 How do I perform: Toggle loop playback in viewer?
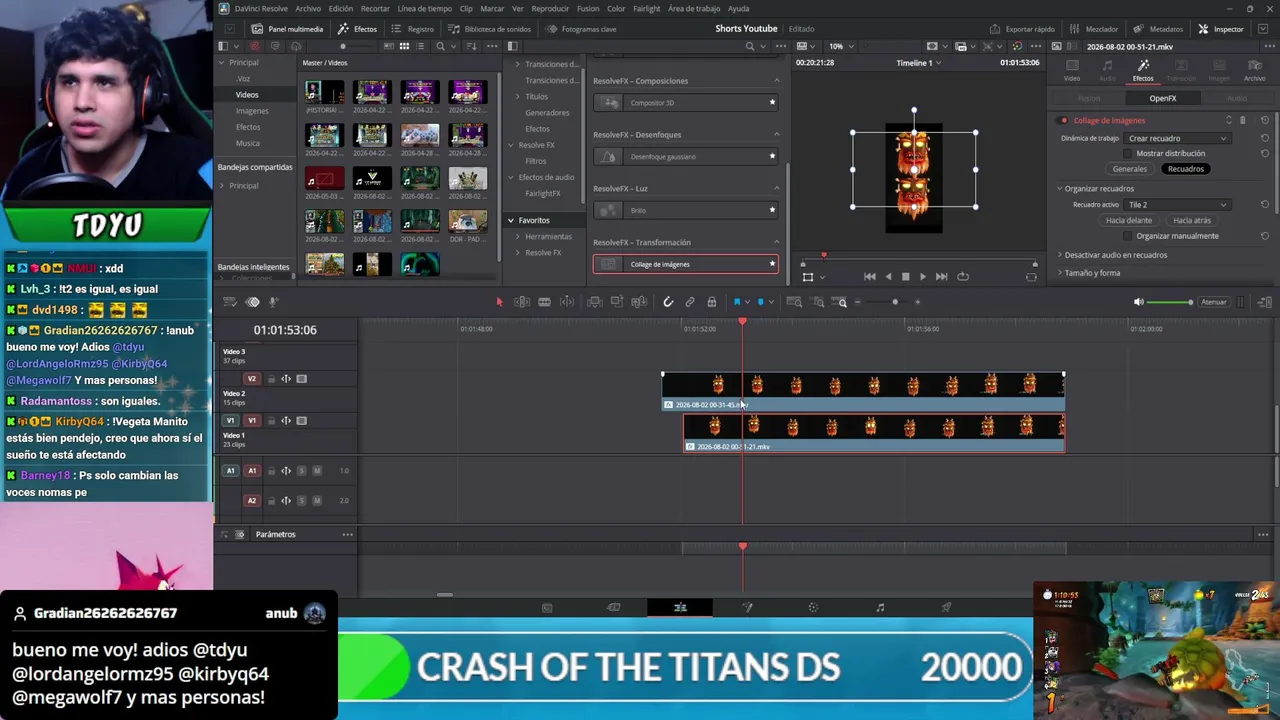[963, 277]
